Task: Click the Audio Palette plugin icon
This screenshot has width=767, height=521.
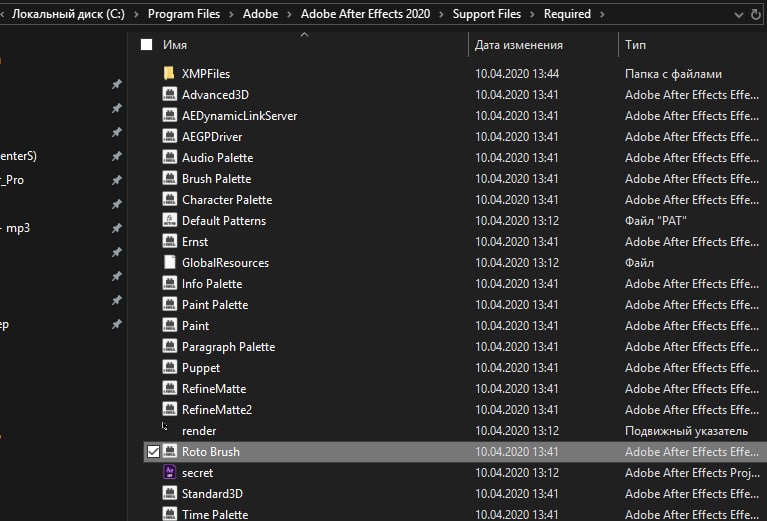Action: click(169, 157)
